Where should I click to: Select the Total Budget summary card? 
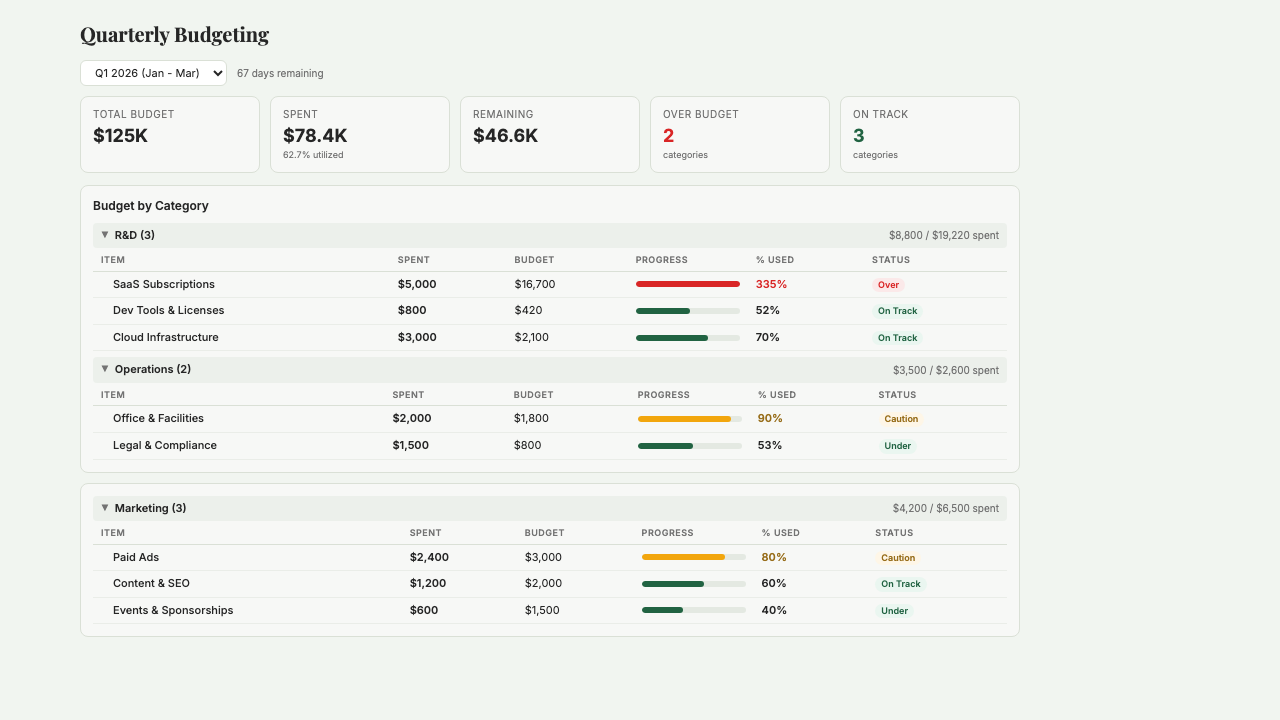(169, 134)
